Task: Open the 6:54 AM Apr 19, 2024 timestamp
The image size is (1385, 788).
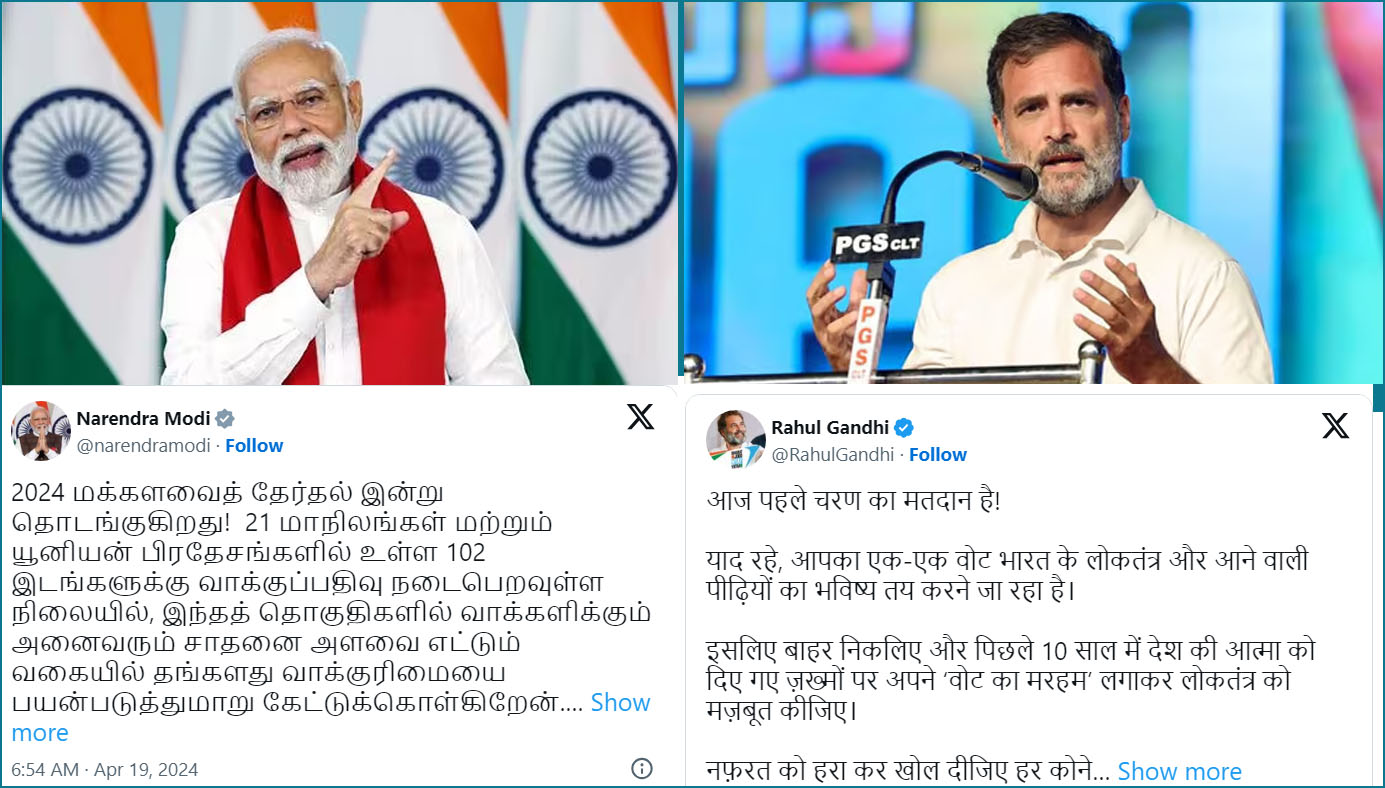Action: pyautogui.click(x=105, y=769)
